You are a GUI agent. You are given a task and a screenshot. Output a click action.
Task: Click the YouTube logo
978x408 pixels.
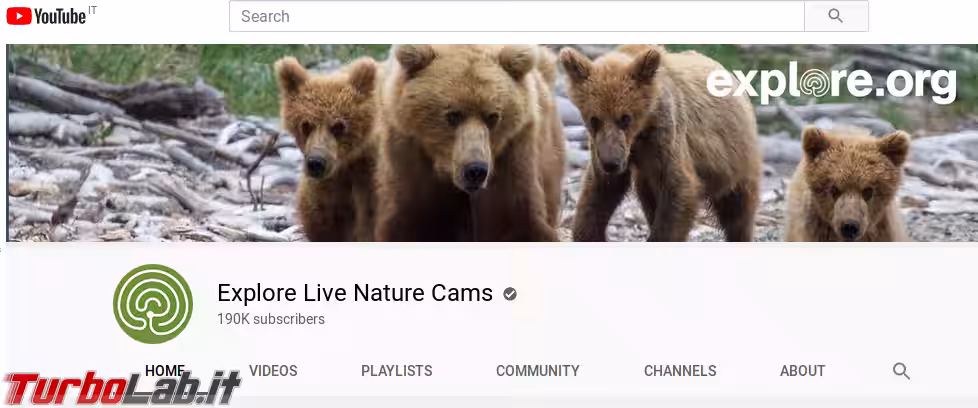coord(46,16)
